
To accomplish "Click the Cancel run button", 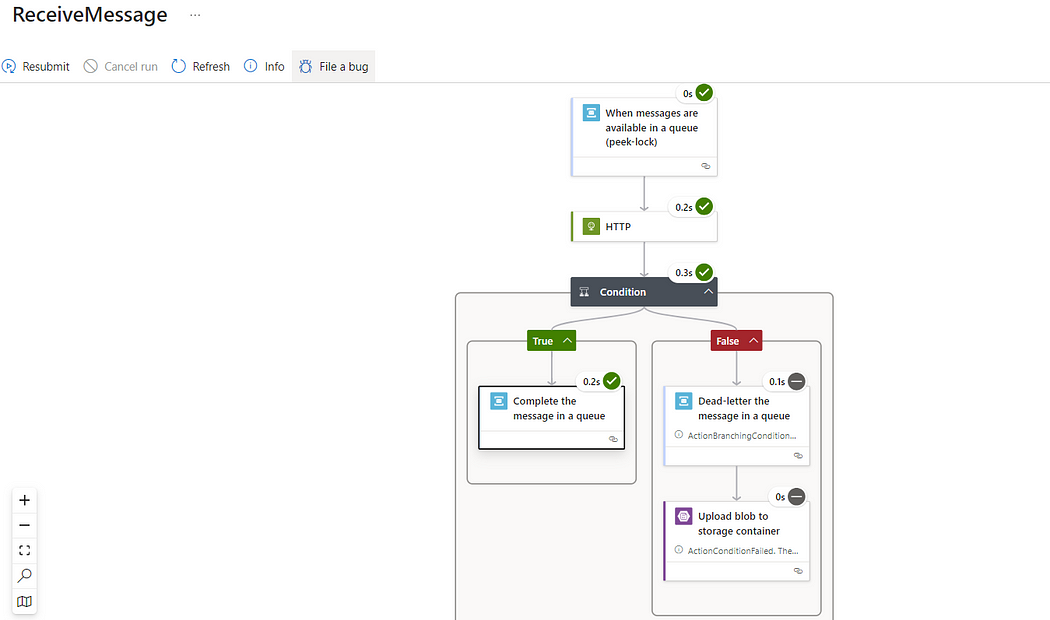I will (x=121, y=66).
